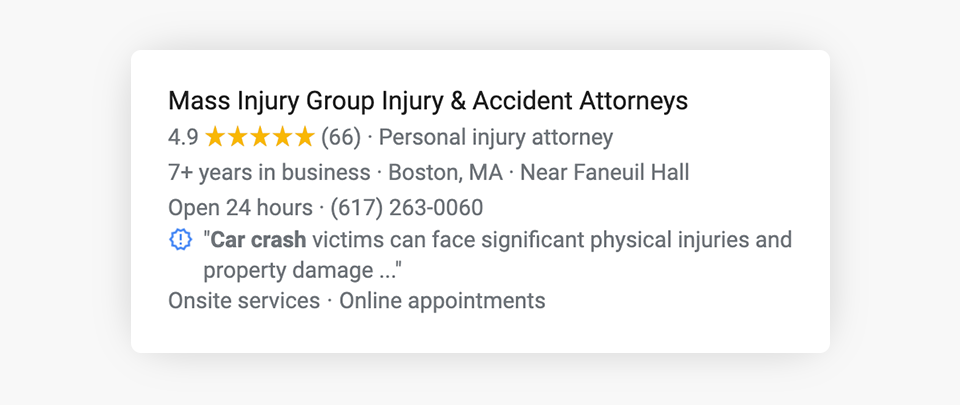This screenshot has width=960, height=405.
Task: Click the Near Faneuil Hall text
Action: (604, 172)
